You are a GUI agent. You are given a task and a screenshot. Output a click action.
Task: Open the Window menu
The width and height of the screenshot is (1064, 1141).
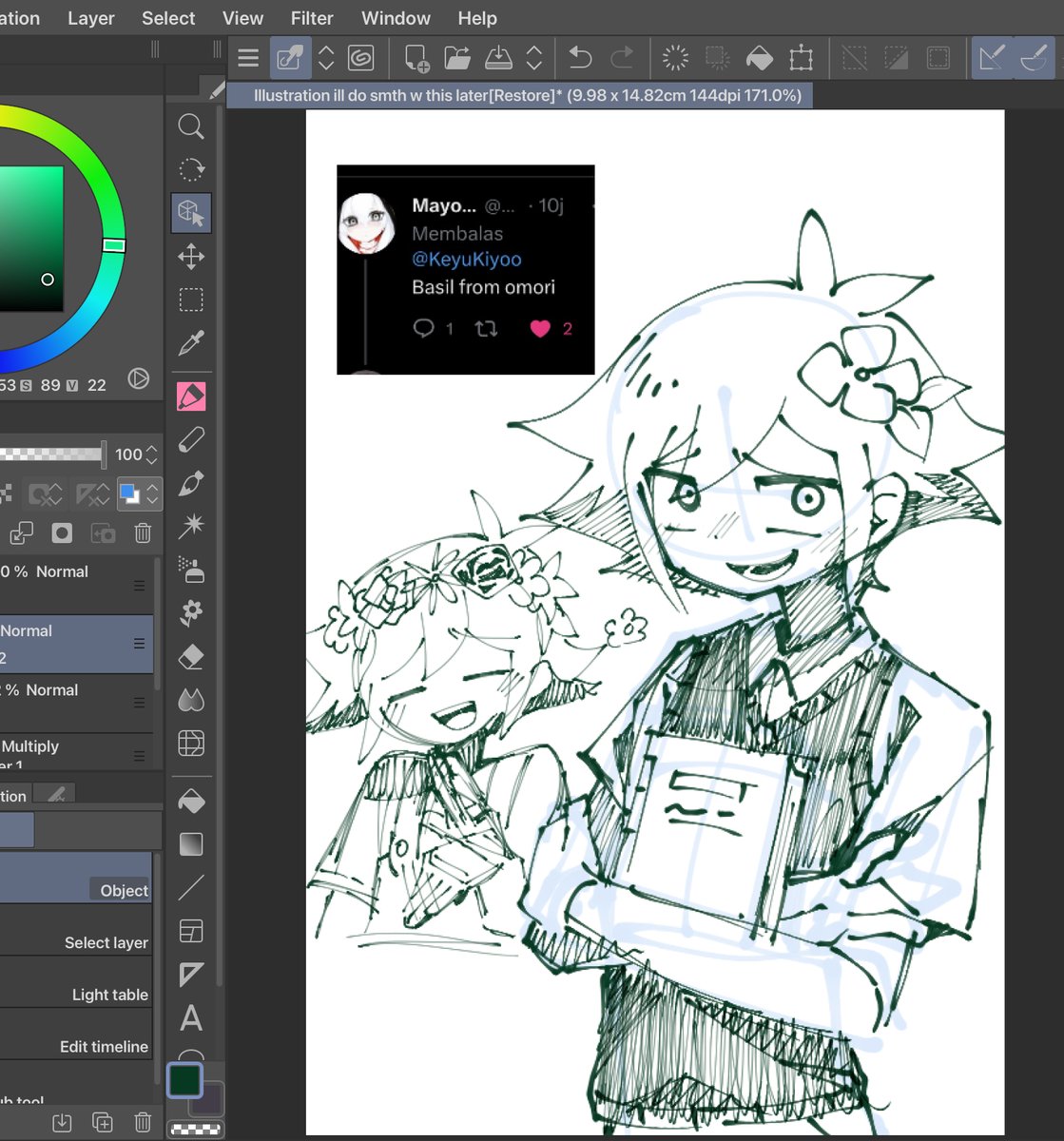click(396, 18)
